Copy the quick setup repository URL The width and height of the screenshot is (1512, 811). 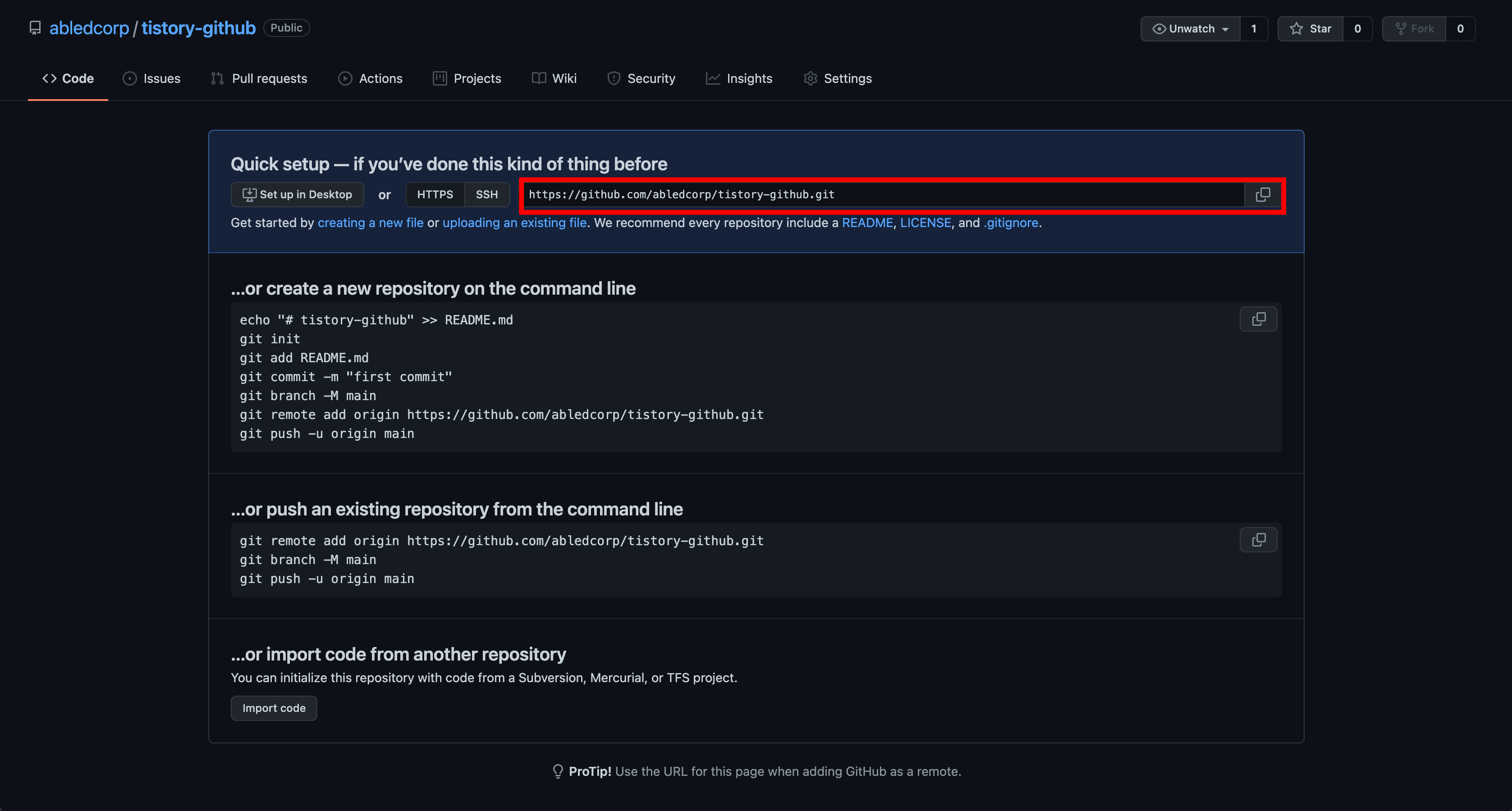click(x=1263, y=194)
